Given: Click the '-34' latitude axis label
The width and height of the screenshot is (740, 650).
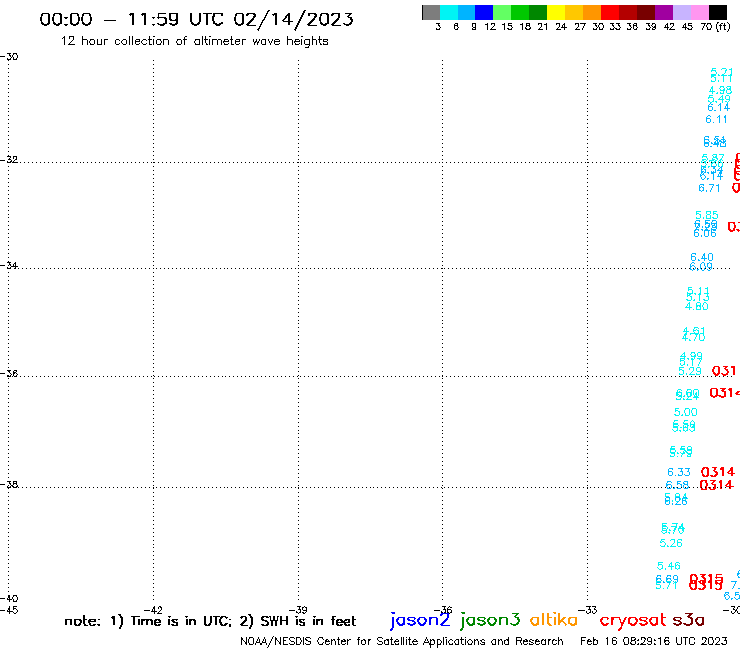Looking at the screenshot, I should point(9,266).
